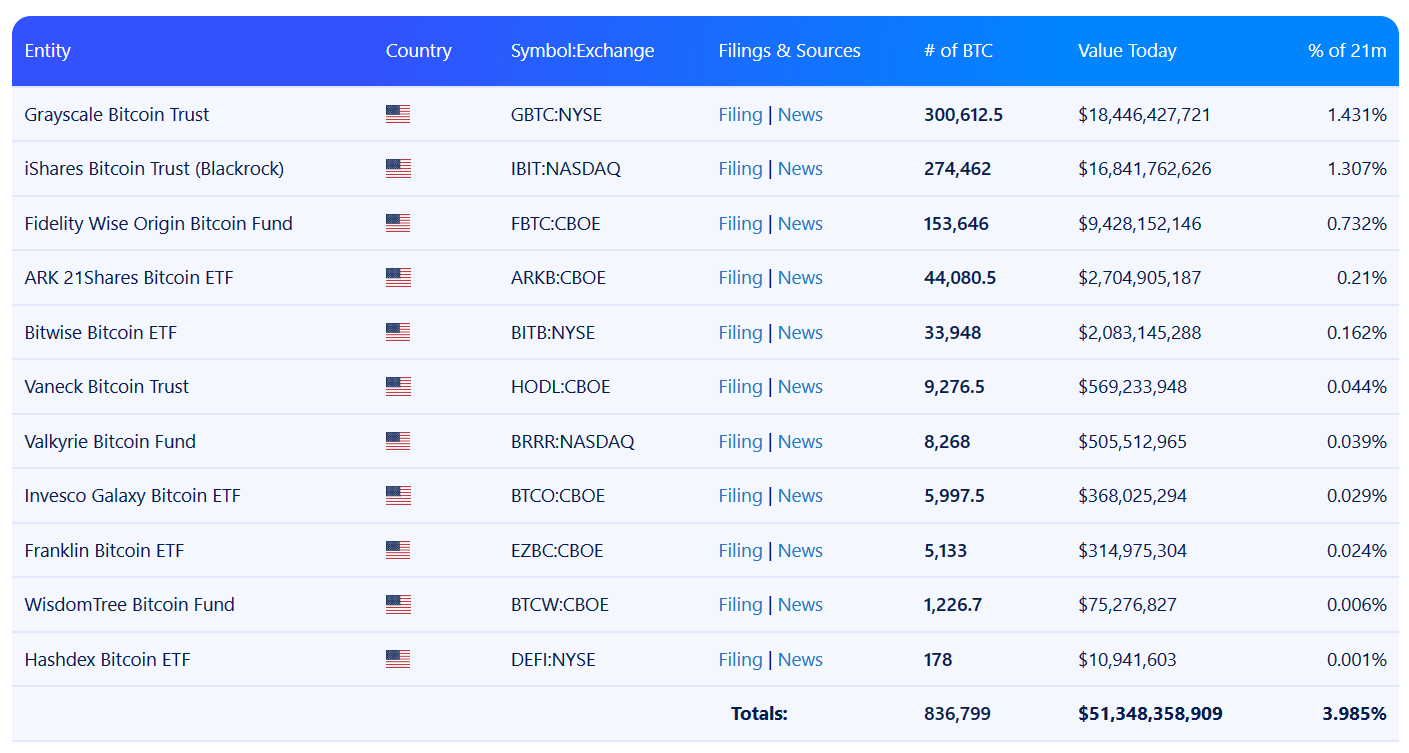The image size is (1409, 753).
Task: Click the GBTC:NYSE symbol cell
Action: 556,115
